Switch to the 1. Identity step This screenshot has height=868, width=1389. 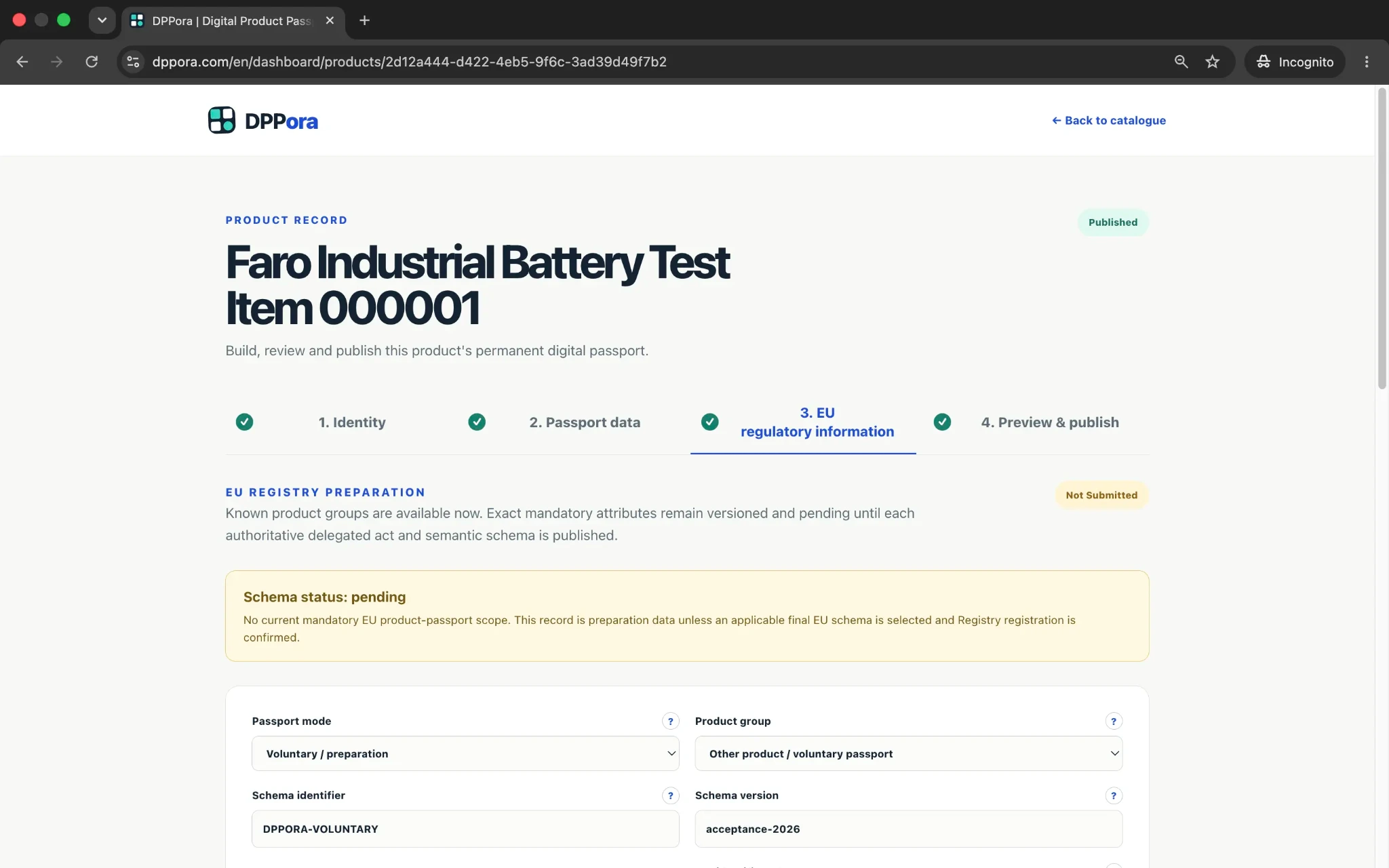(x=352, y=422)
